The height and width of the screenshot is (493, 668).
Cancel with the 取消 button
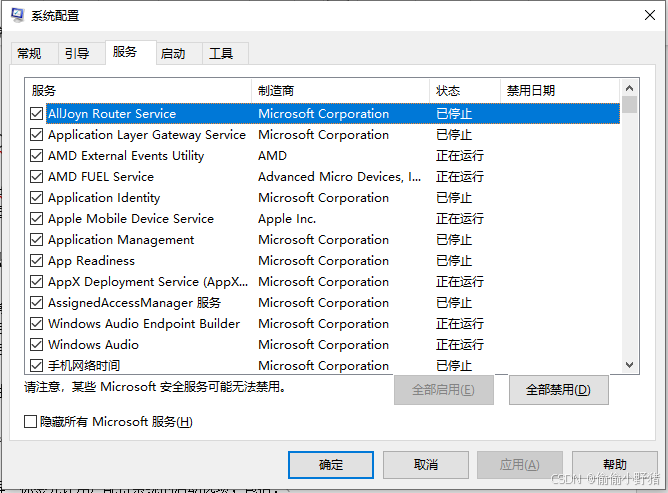pos(426,465)
